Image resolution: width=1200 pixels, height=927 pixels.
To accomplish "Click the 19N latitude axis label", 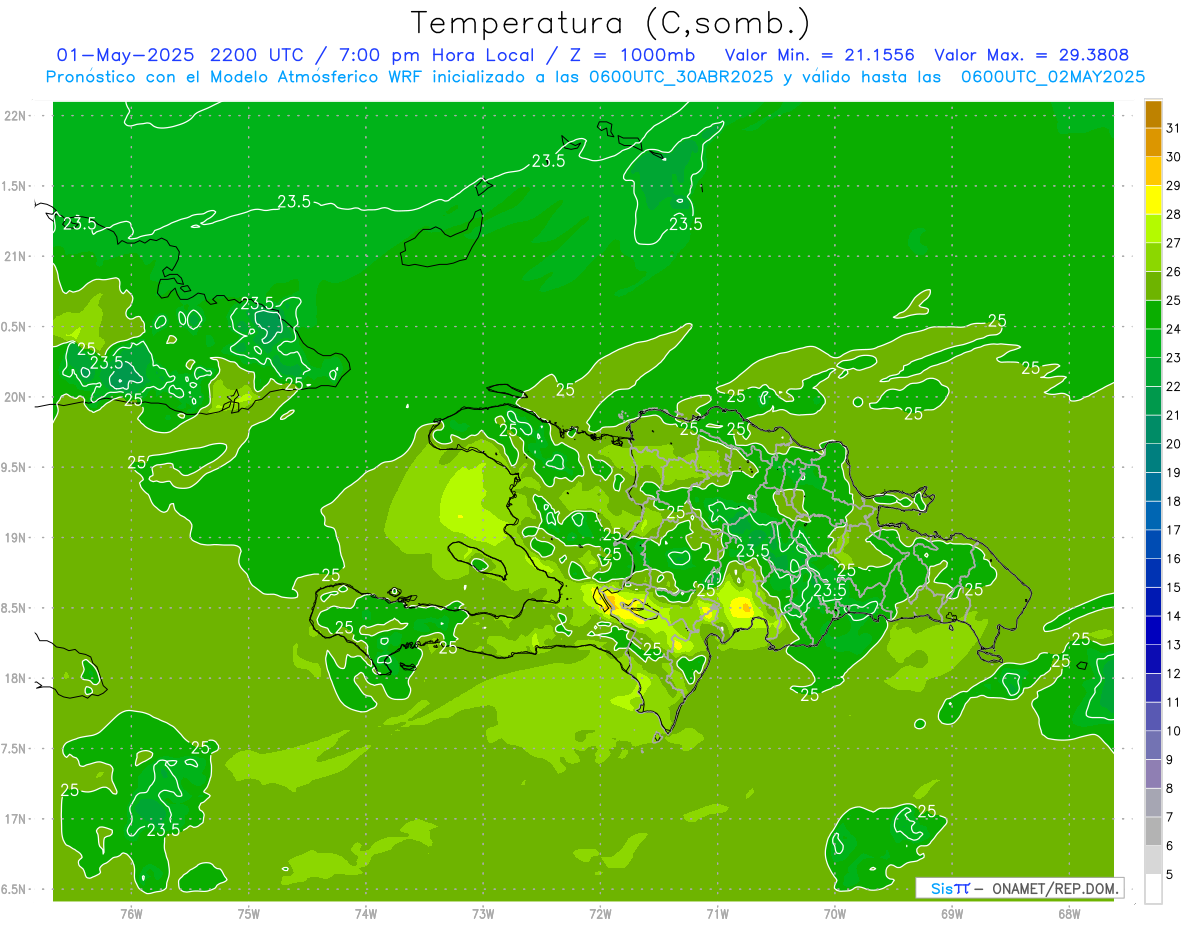I will coord(16,538).
